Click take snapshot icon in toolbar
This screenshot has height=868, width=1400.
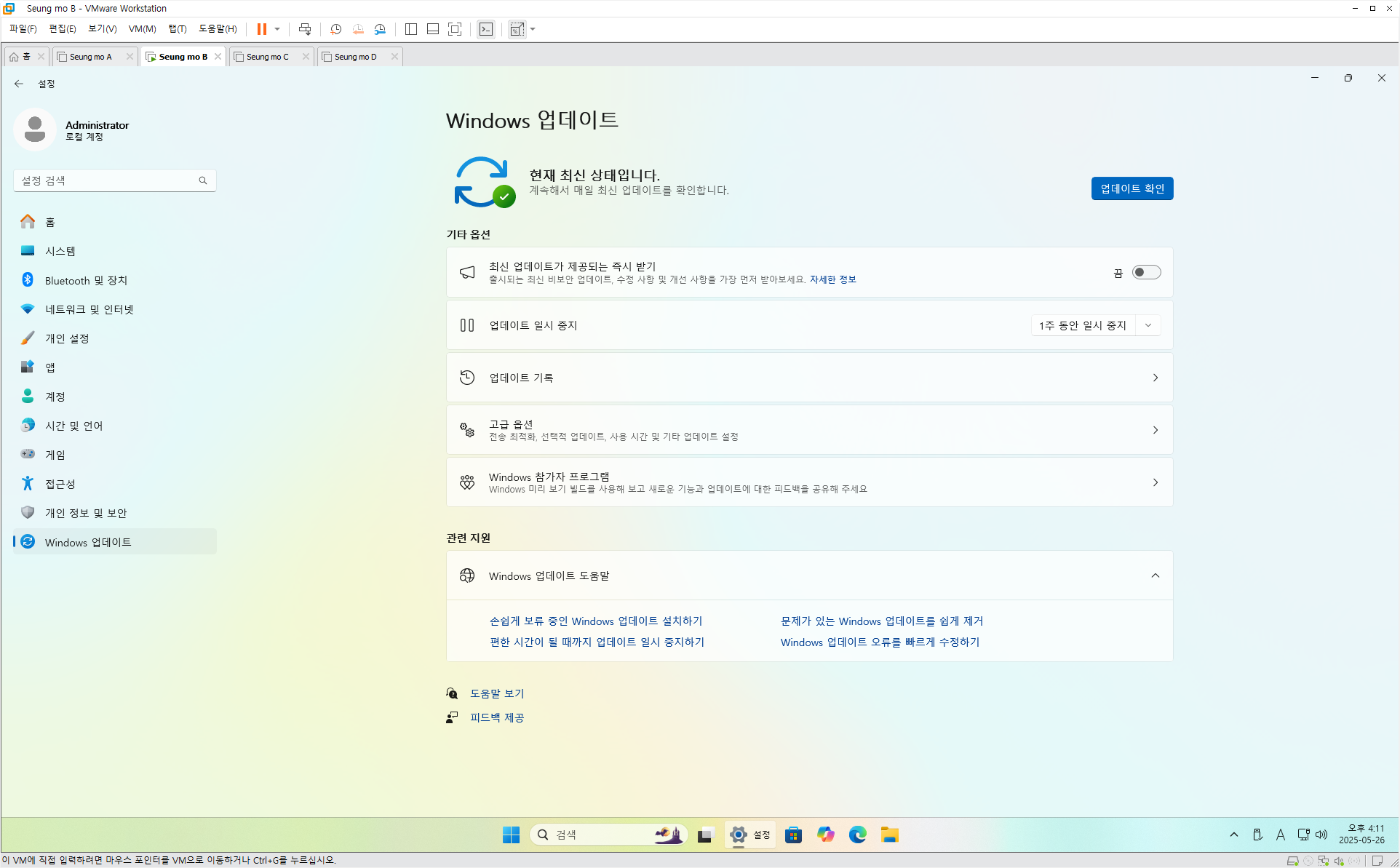335,29
